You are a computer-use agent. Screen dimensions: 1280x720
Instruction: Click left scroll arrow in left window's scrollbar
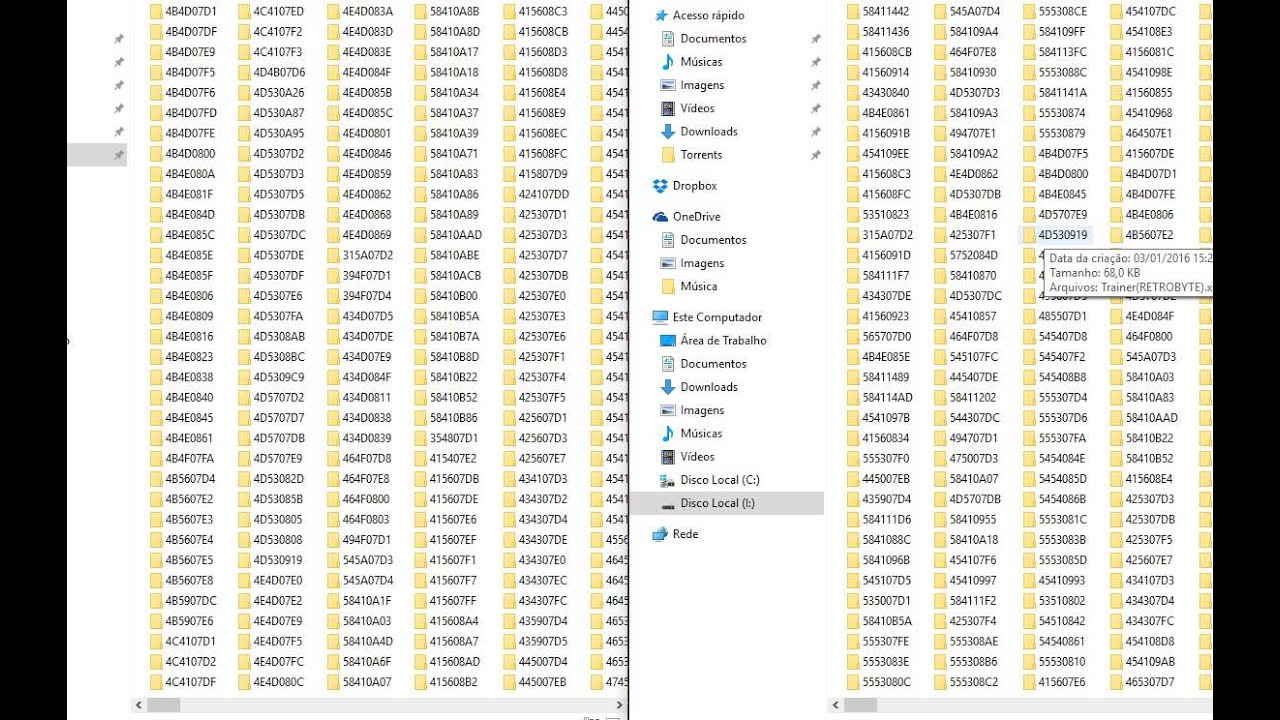(138, 705)
